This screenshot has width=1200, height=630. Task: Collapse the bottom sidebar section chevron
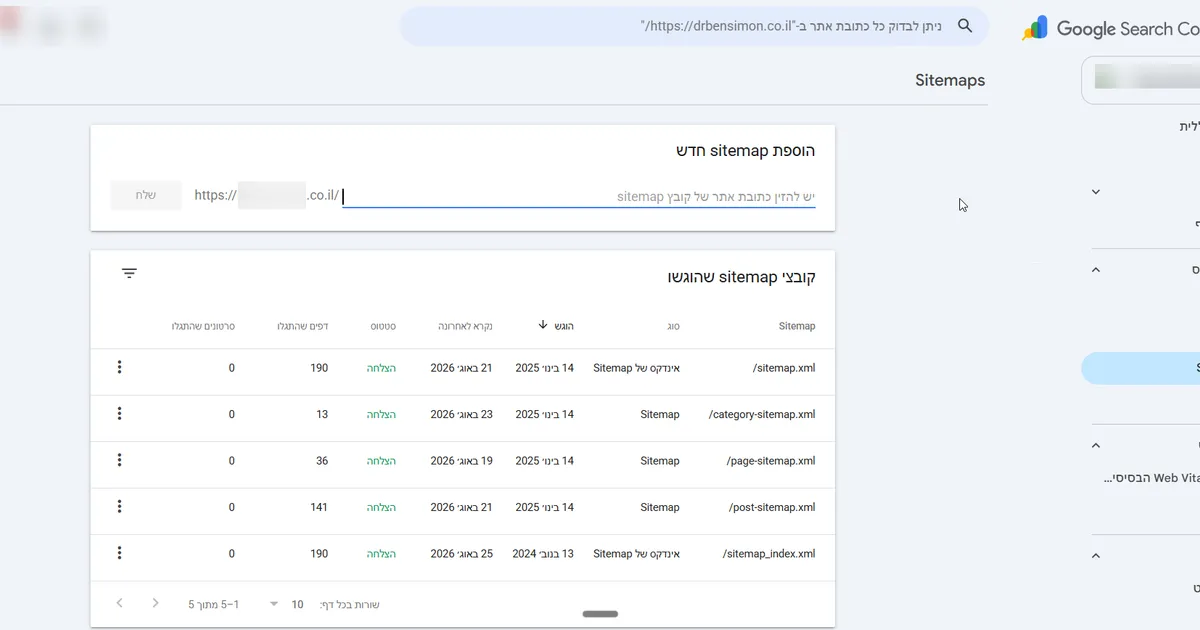coord(1096,556)
